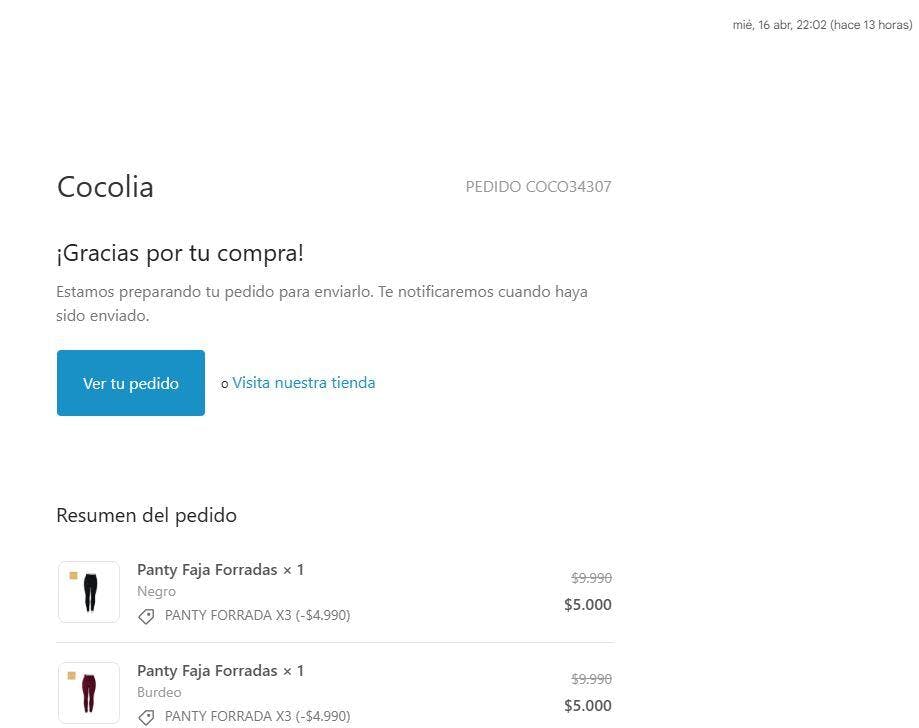Click struck-through $9.990 on Negro item

click(x=591, y=578)
